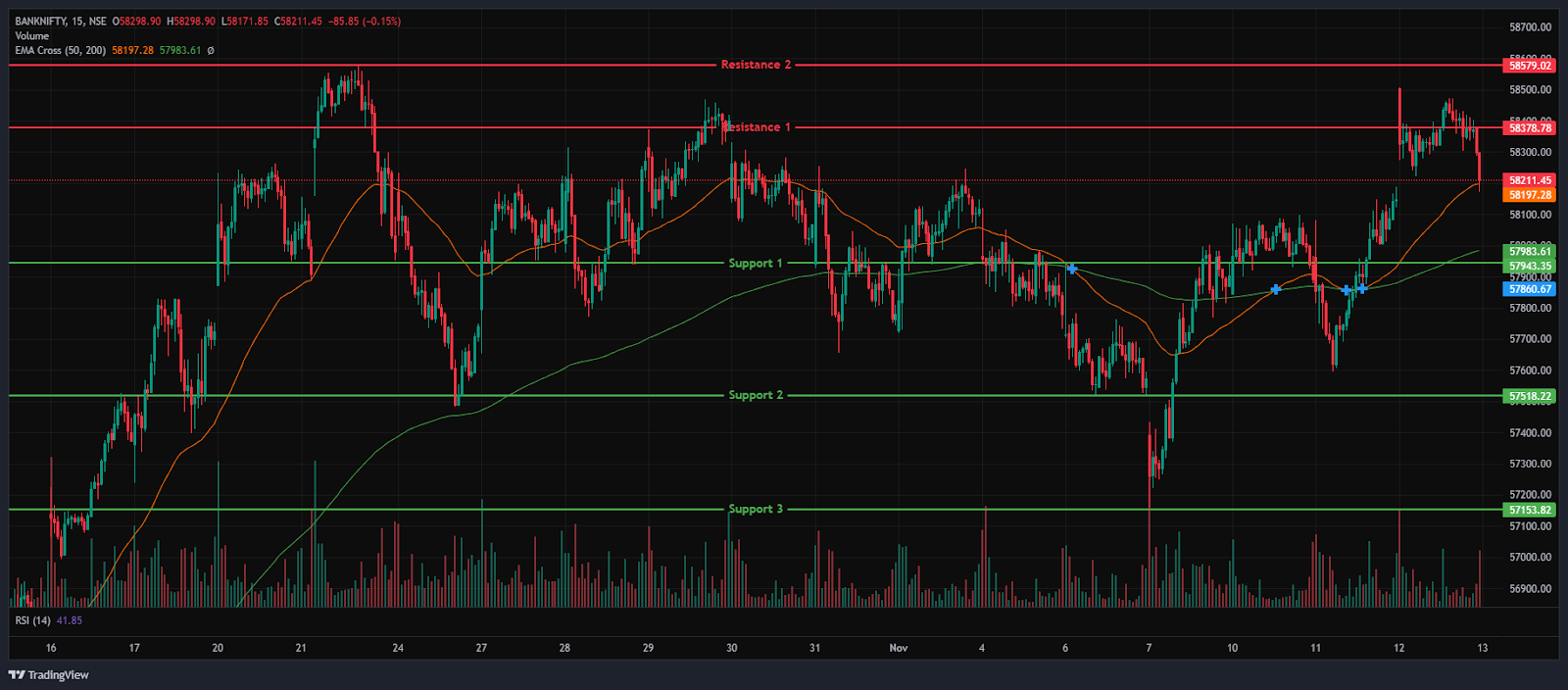Click the Resistance 2 line label

coord(756,65)
